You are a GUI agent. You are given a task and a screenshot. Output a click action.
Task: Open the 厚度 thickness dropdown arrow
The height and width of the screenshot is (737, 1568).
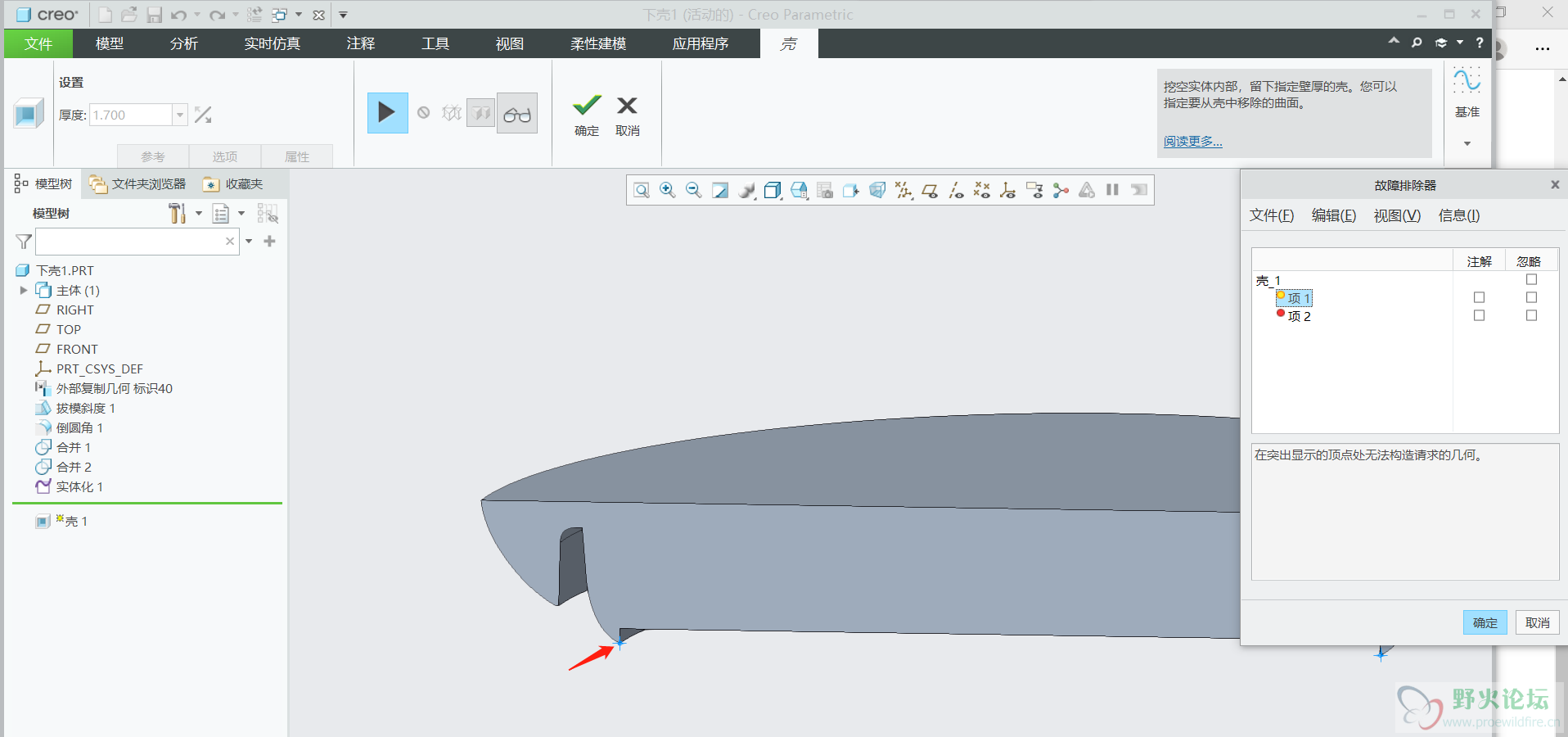coord(180,115)
